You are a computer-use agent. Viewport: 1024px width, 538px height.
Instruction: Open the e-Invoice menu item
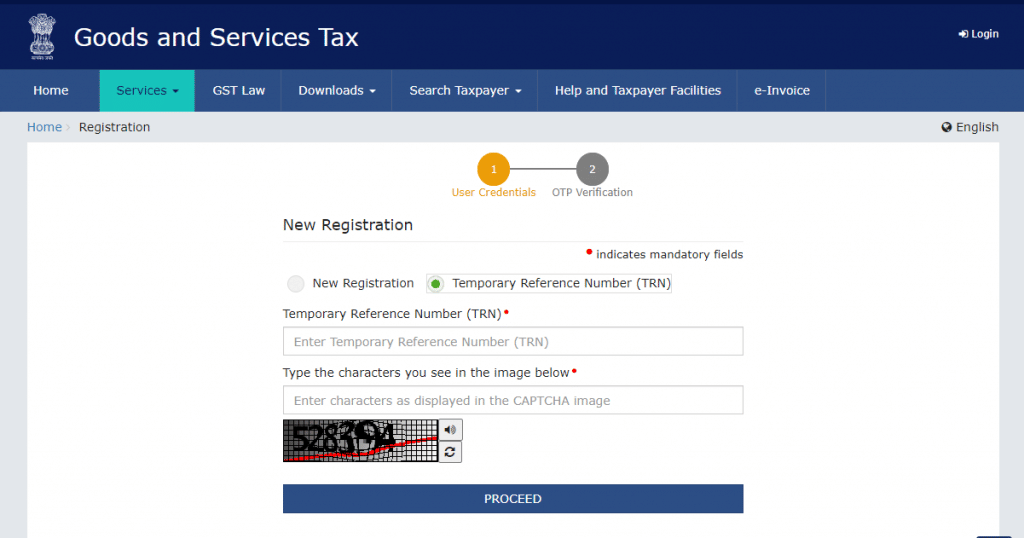pyautogui.click(x=782, y=91)
